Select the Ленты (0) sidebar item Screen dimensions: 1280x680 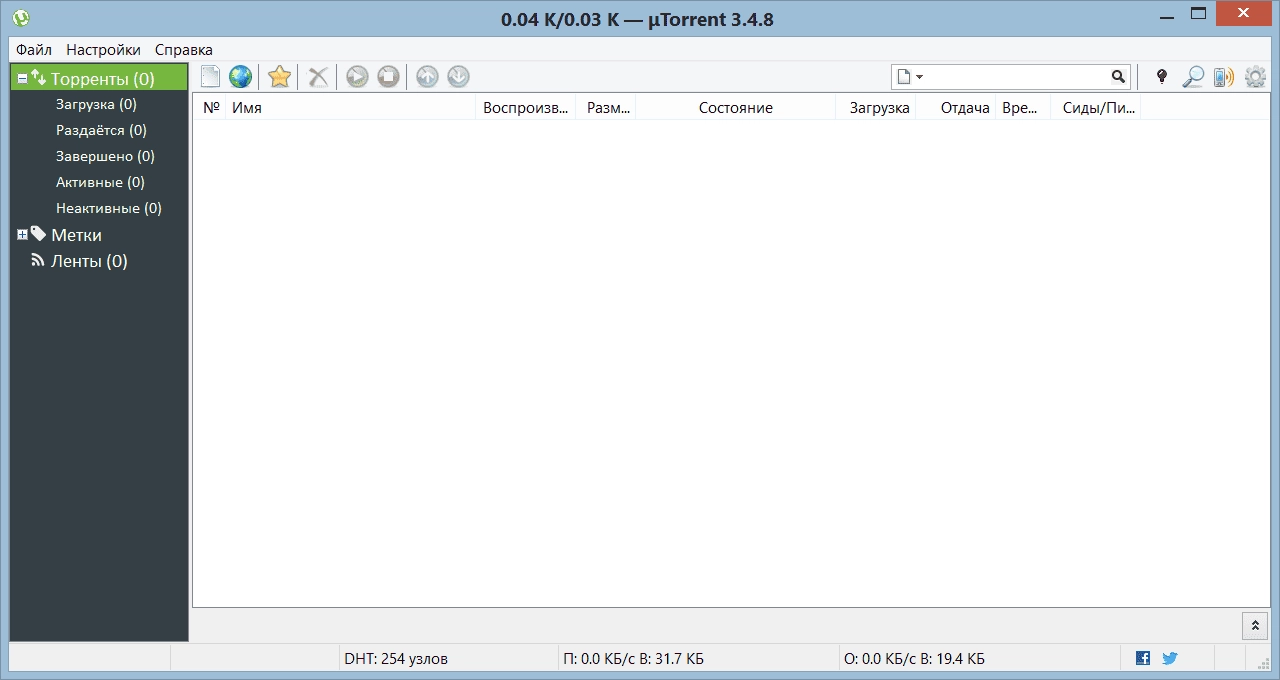point(89,261)
